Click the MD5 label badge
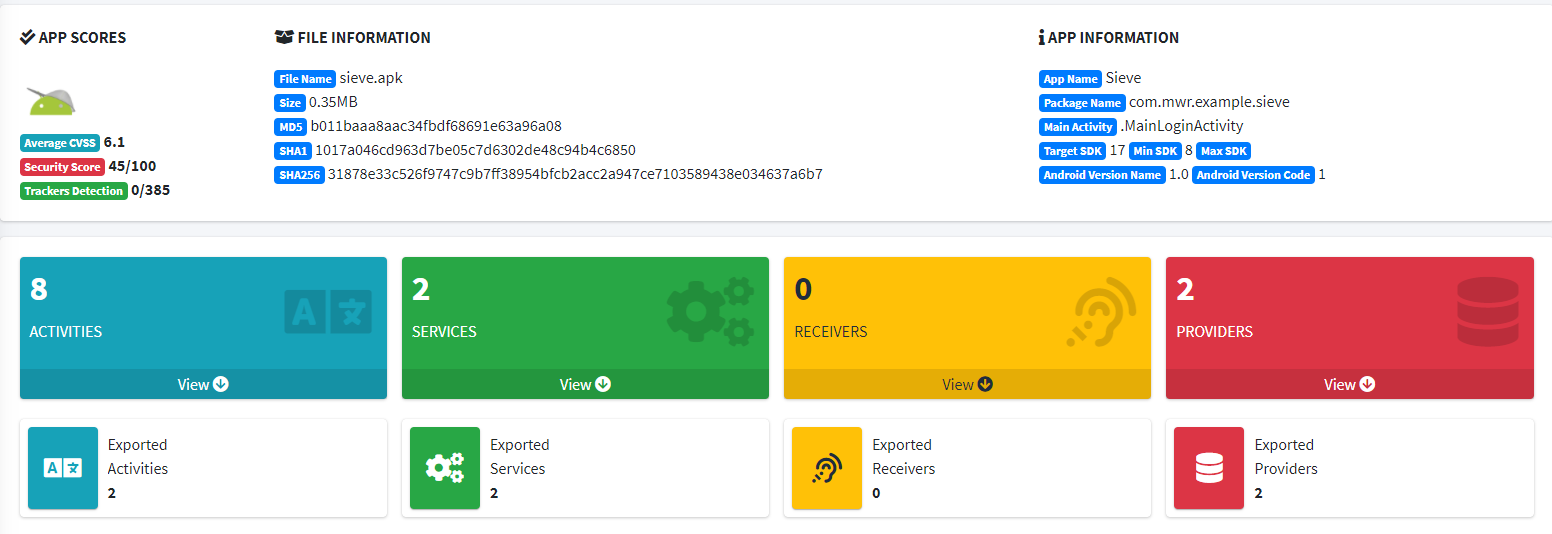This screenshot has height=534, width=1552. click(x=290, y=127)
